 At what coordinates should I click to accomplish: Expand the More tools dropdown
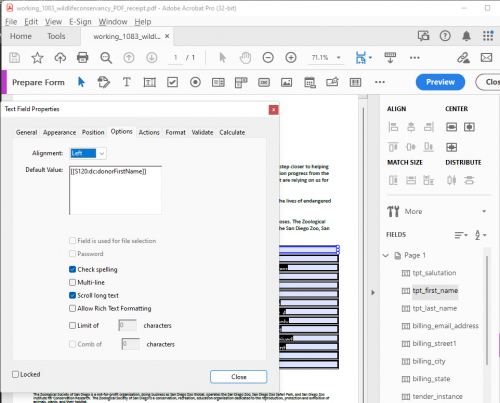484,211
